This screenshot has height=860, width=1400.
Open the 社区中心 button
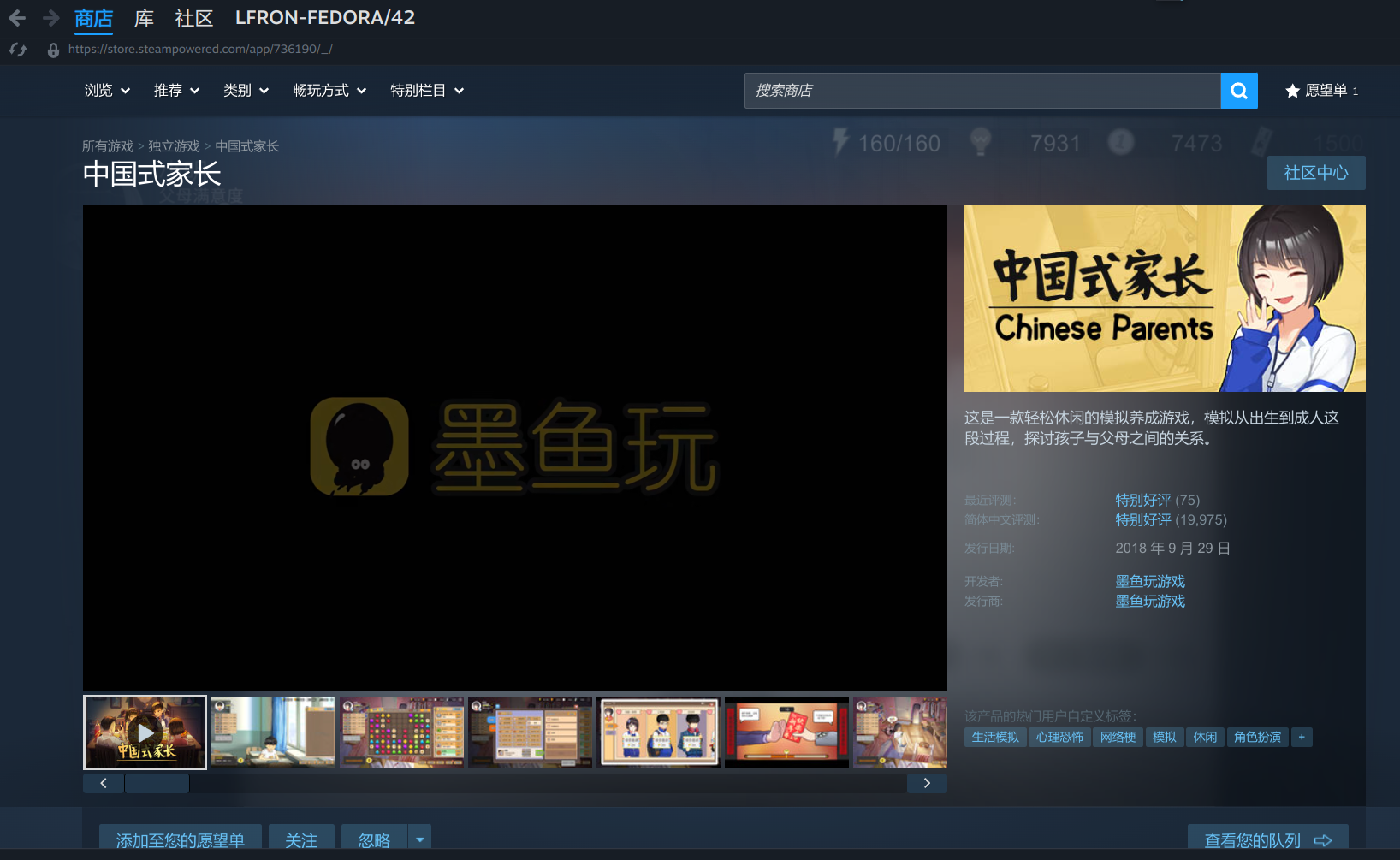pos(1316,173)
